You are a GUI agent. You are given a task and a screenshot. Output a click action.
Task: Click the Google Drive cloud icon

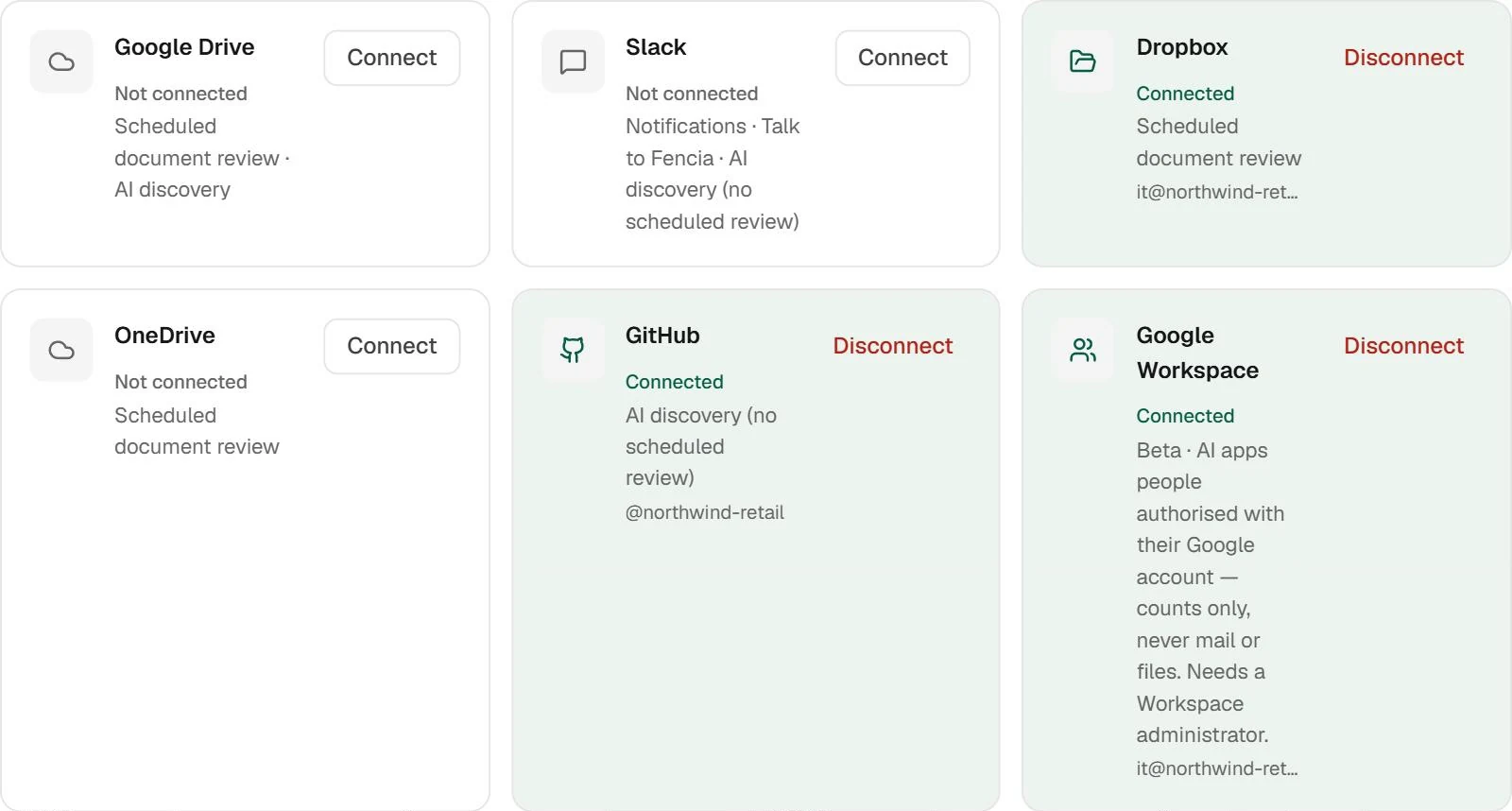coord(61,61)
